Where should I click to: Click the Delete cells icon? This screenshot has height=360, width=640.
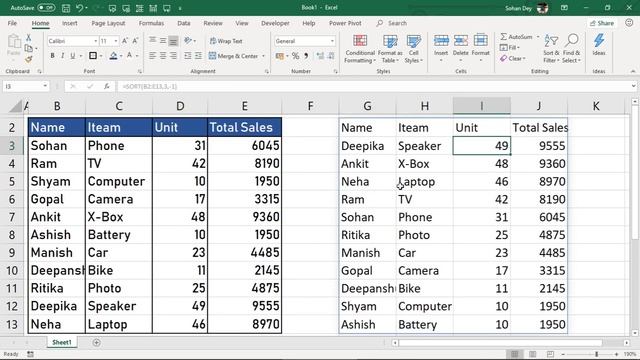(460, 40)
